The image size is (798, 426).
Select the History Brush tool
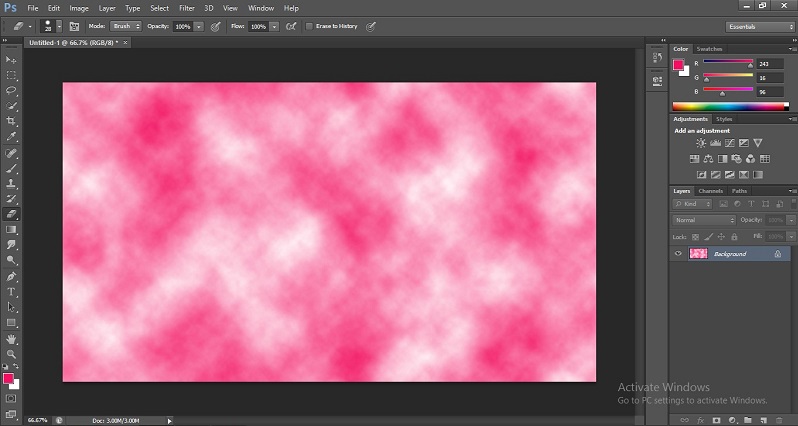coord(11,199)
